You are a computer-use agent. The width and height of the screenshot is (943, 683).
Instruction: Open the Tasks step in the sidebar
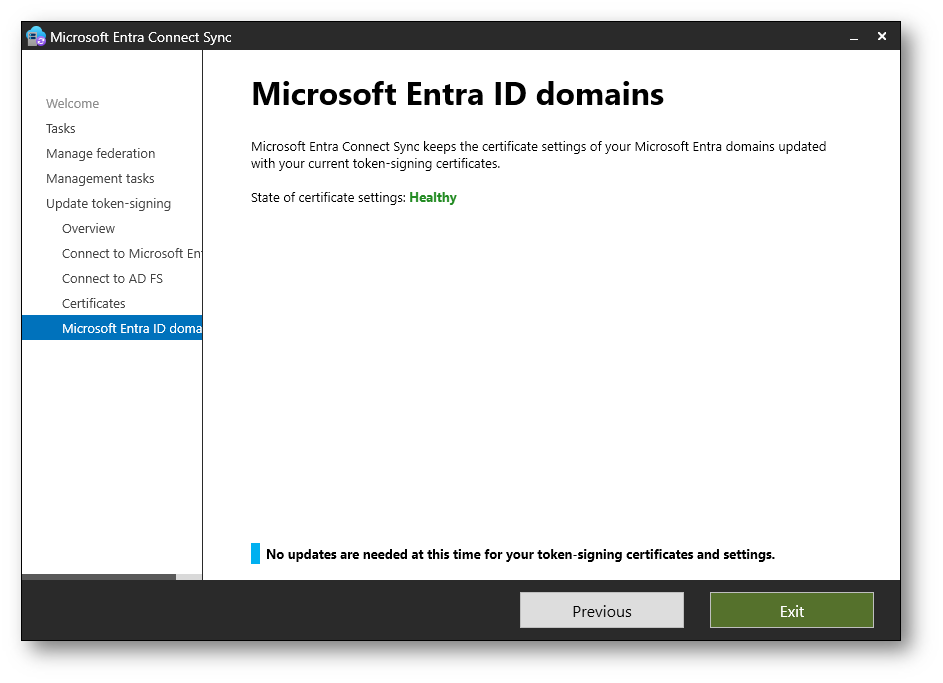point(61,129)
